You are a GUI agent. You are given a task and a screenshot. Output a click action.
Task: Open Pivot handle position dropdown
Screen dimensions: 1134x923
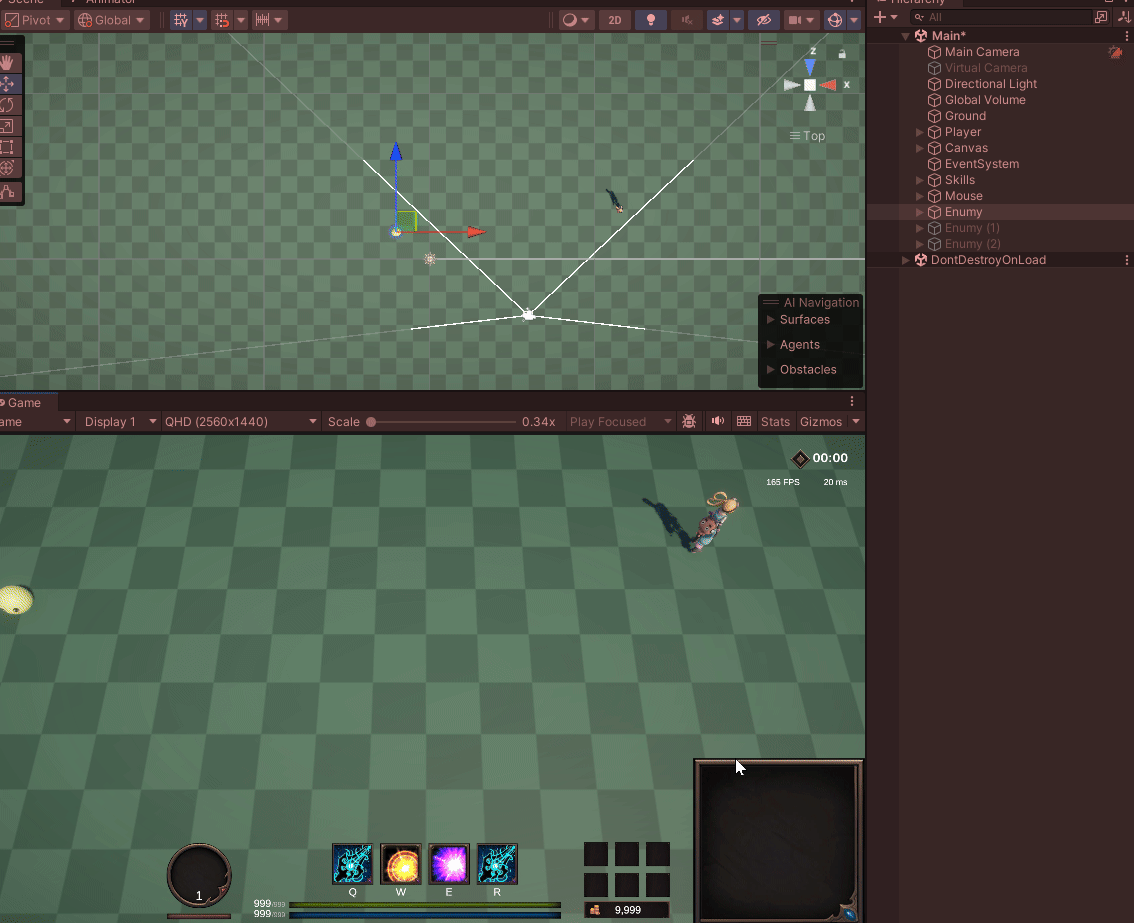35,20
